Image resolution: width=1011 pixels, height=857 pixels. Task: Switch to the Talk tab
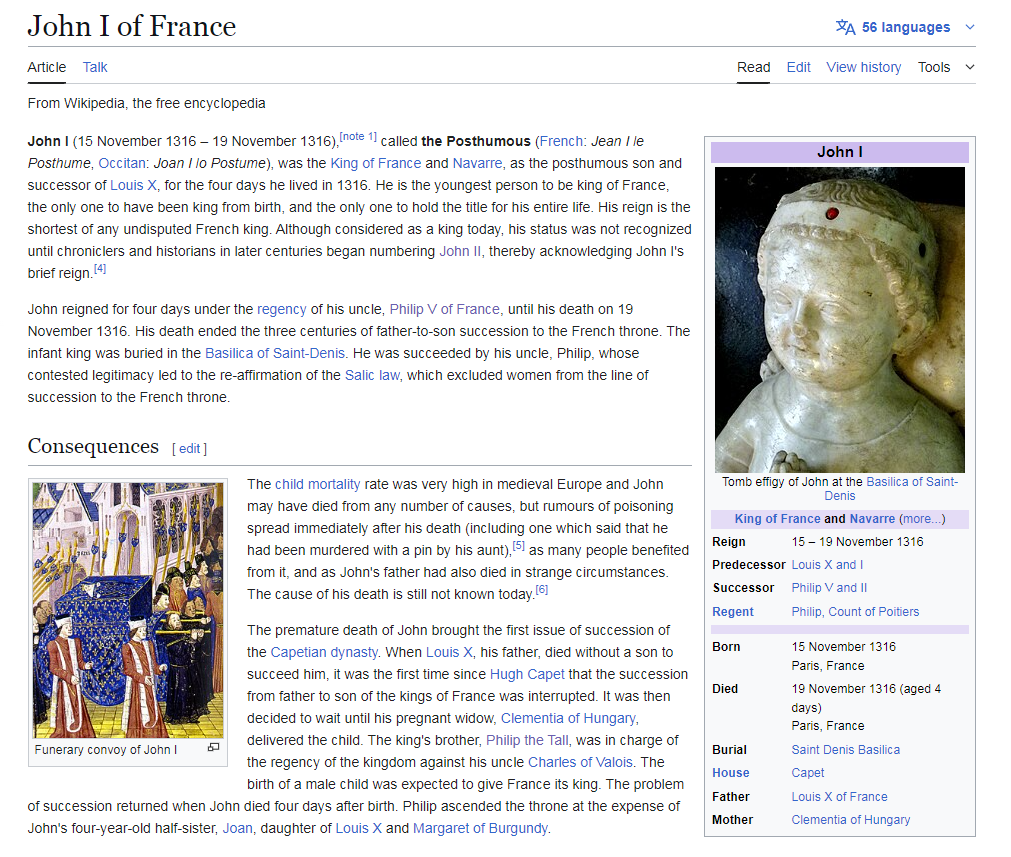click(x=95, y=67)
